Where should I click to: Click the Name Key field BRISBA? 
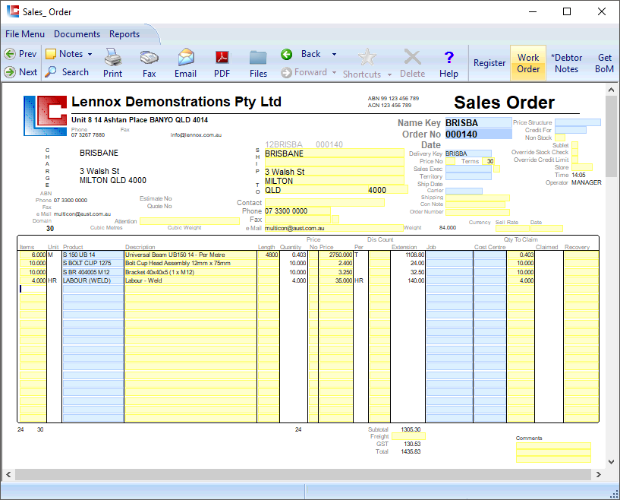(478, 123)
